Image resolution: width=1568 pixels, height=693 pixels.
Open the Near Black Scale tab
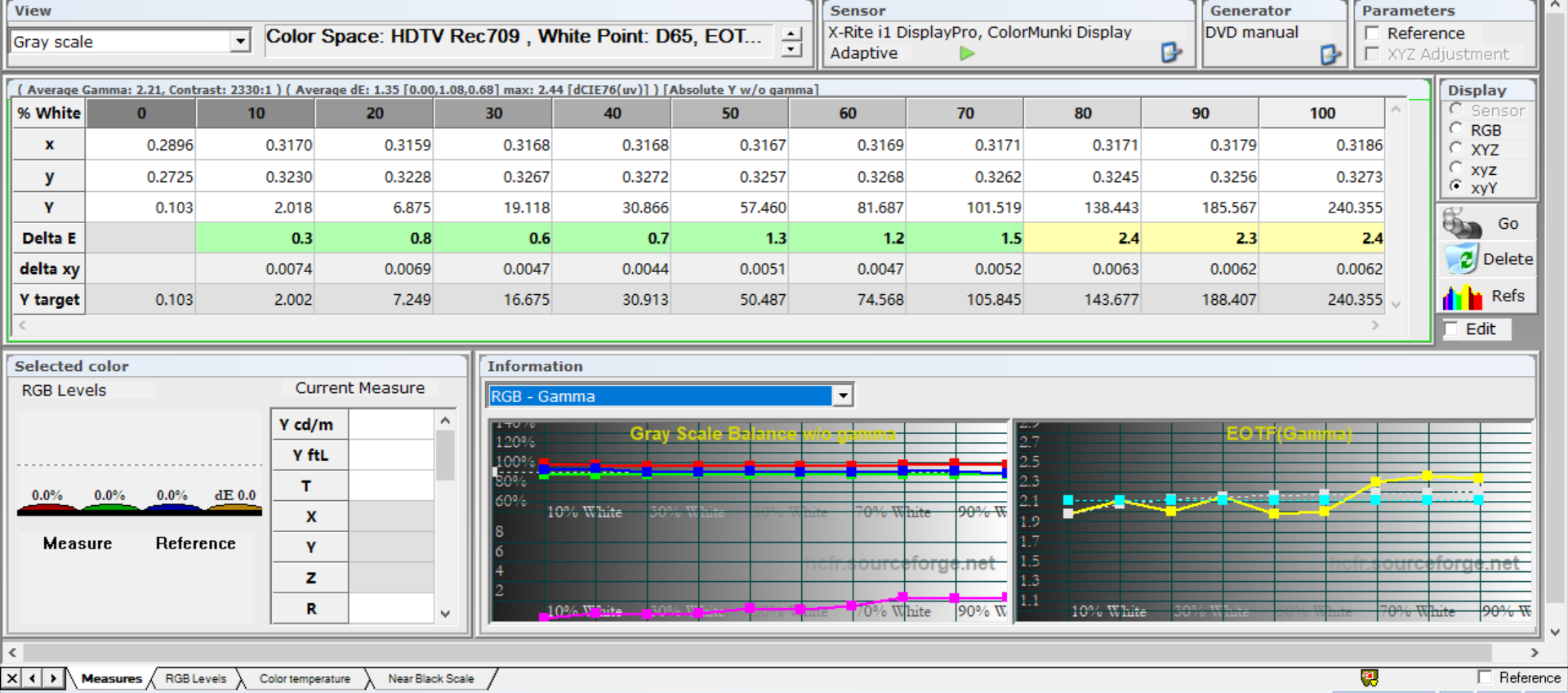point(430,678)
